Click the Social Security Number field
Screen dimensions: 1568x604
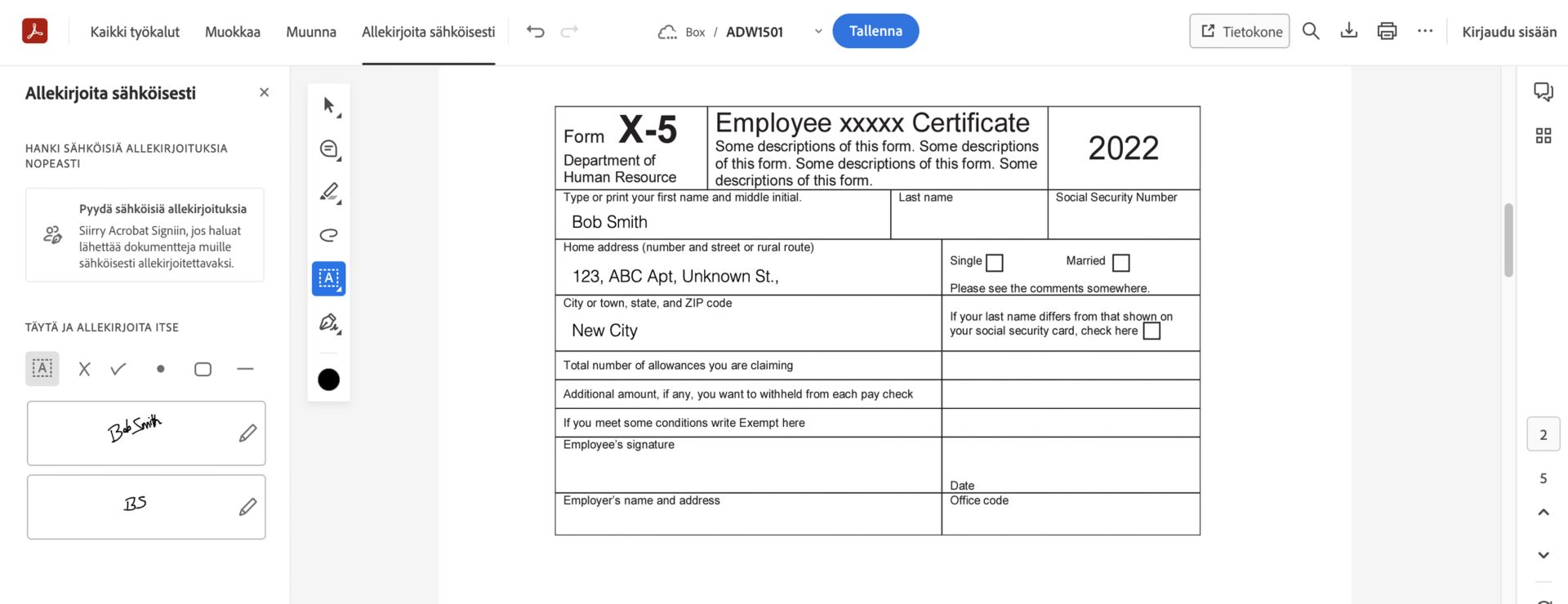[x=1124, y=215]
